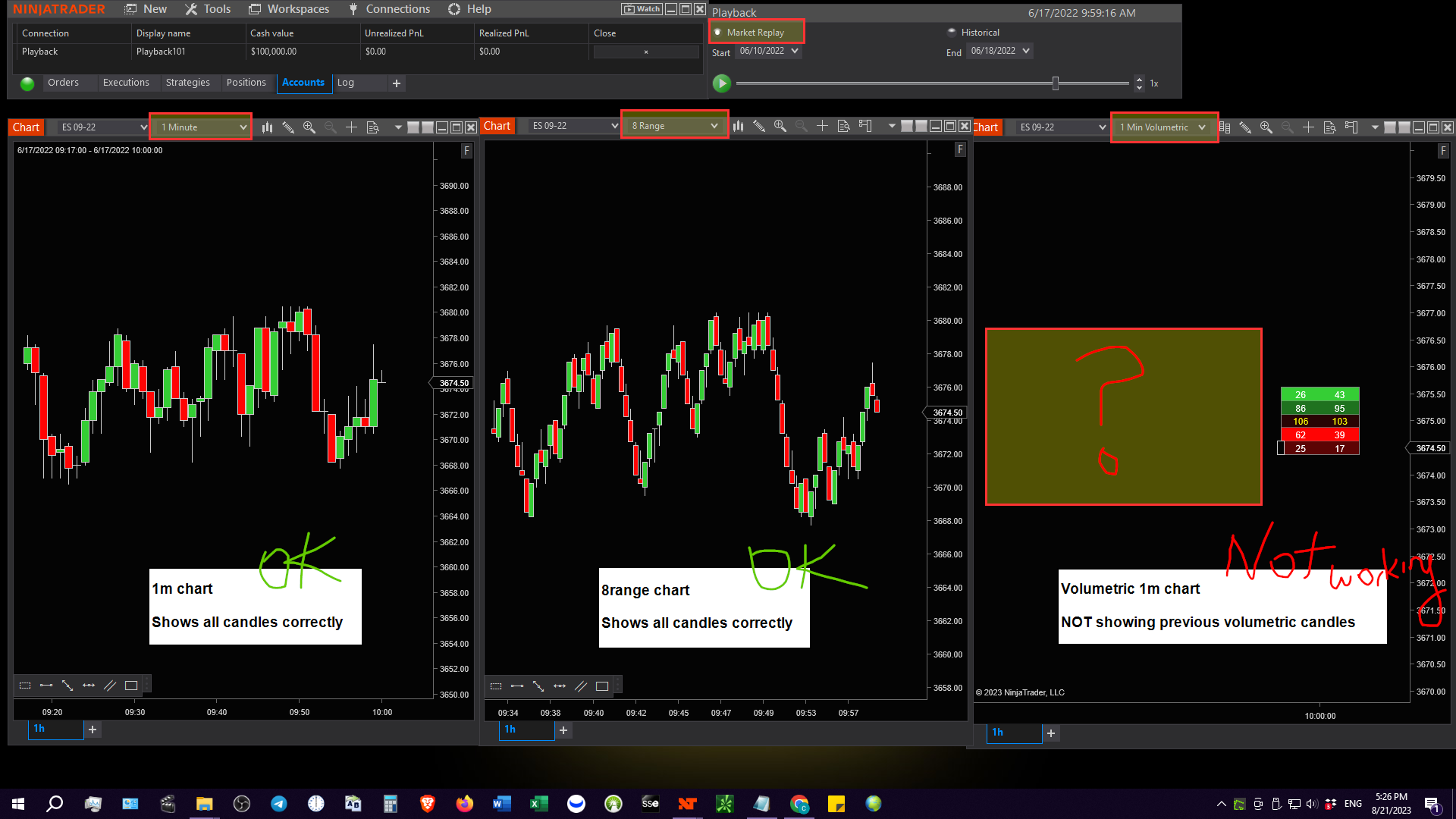Viewport: 1456px width, 819px height.
Task: Open the 1 Minute interval dropdown
Action: click(x=202, y=127)
